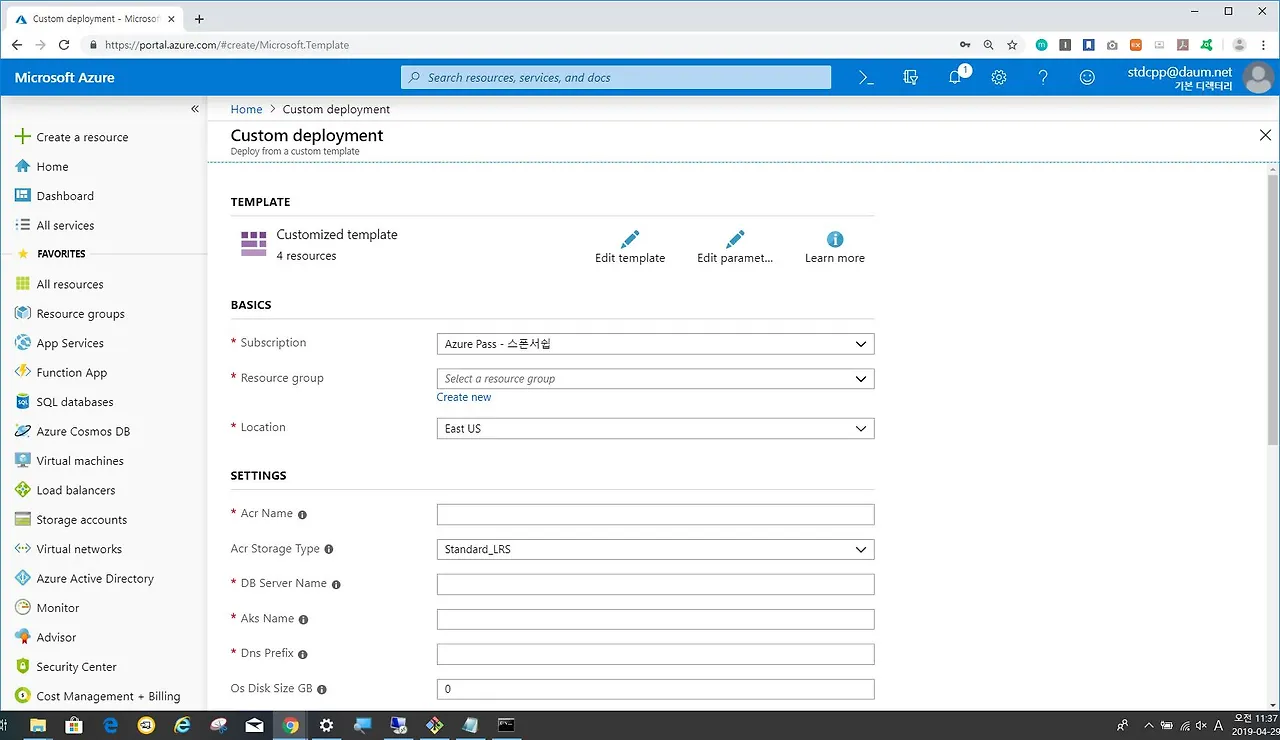Show info tooltip for Acr Storage Type

[329, 549]
